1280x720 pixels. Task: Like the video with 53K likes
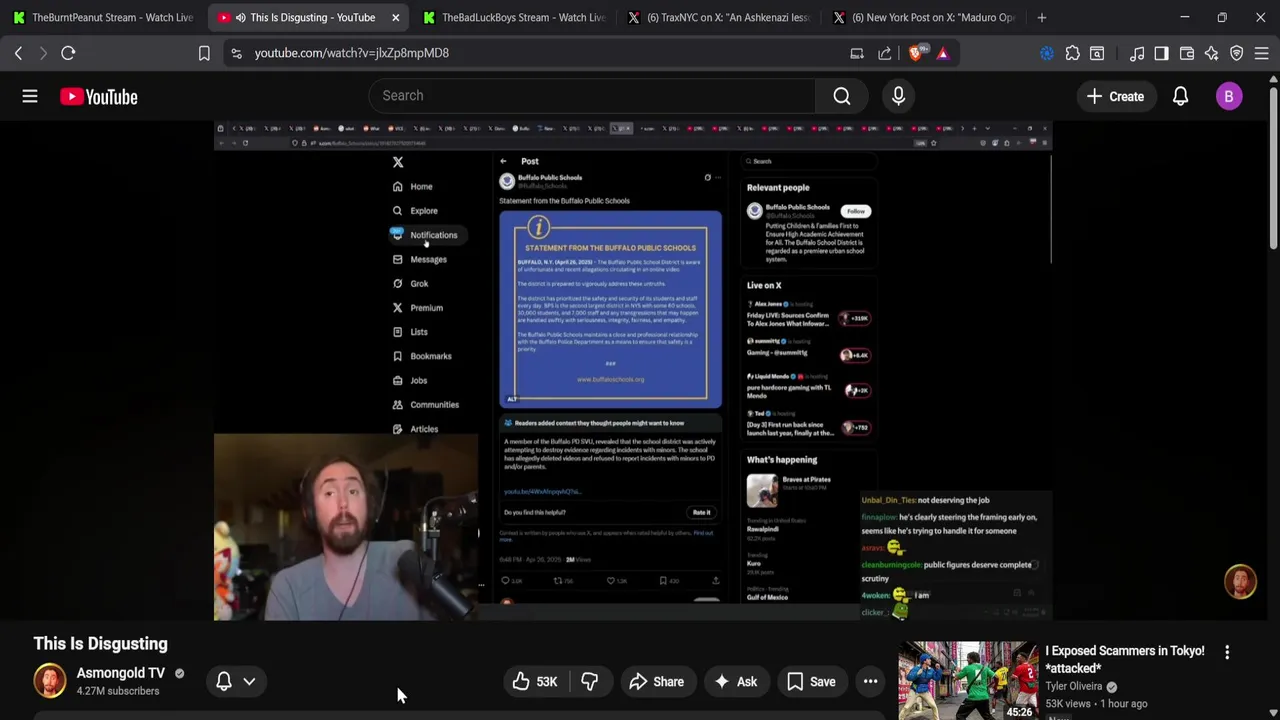click(534, 682)
